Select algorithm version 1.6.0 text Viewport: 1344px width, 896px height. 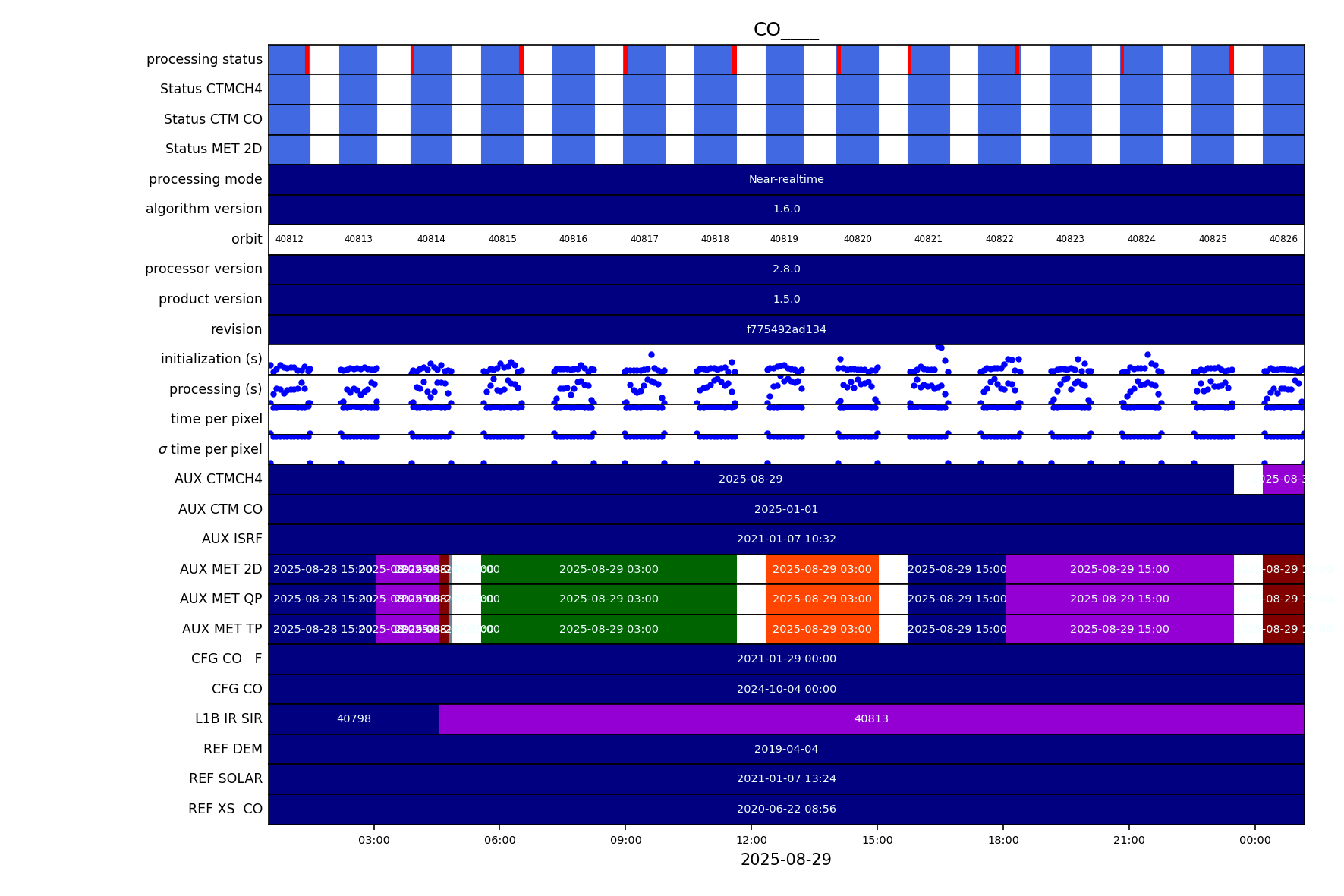786,209
